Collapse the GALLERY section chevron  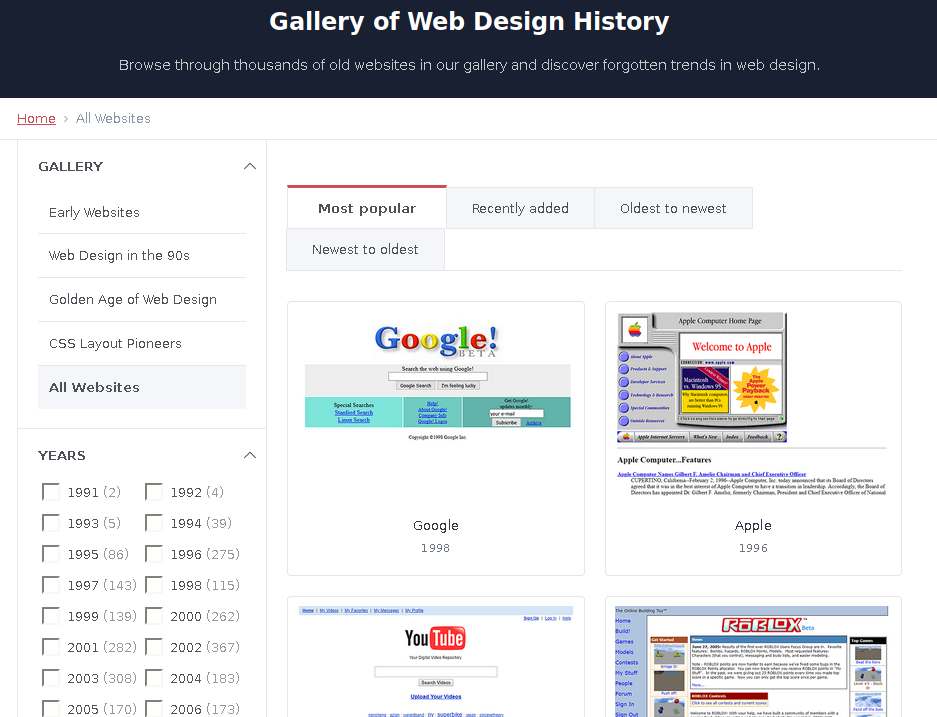coord(250,166)
